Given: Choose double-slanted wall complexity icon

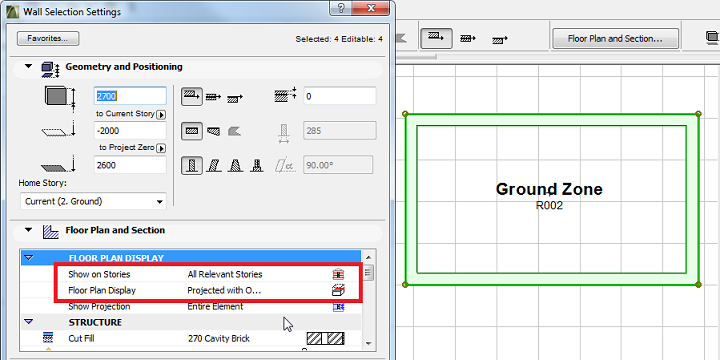Looking at the screenshot, I should pyautogui.click(x=235, y=165).
